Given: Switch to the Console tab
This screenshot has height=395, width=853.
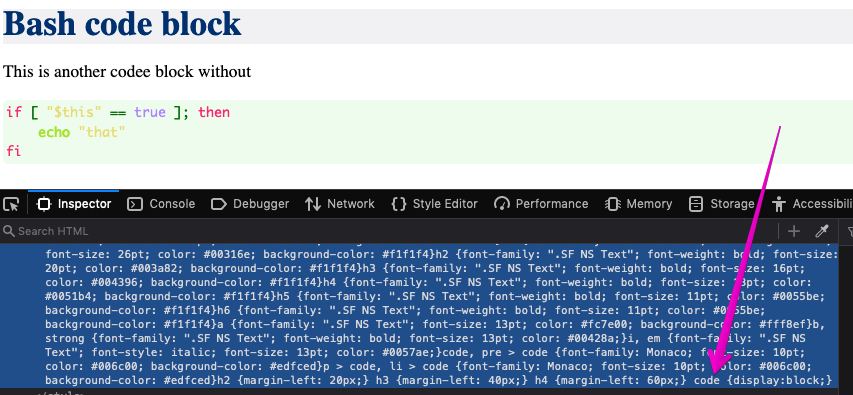Looking at the screenshot, I should click(x=160, y=204).
